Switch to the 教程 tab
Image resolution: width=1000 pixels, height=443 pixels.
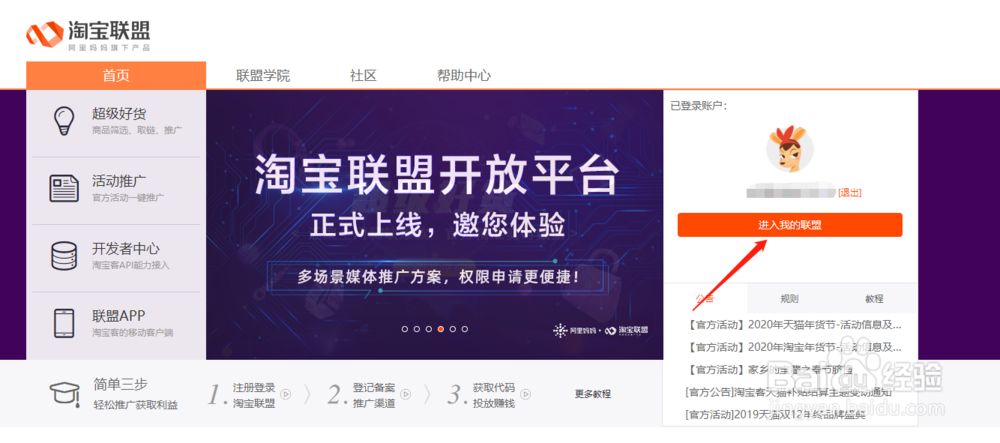click(874, 298)
